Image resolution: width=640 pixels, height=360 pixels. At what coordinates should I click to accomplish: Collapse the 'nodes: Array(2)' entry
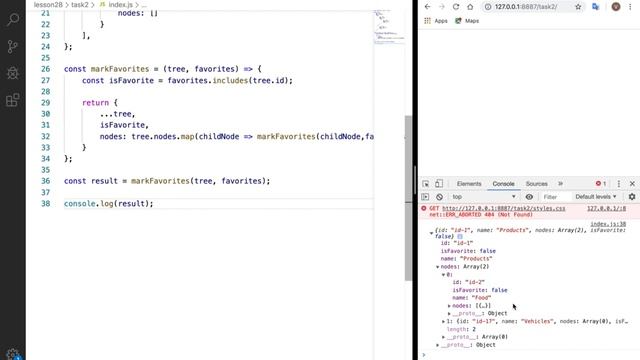coord(438,267)
